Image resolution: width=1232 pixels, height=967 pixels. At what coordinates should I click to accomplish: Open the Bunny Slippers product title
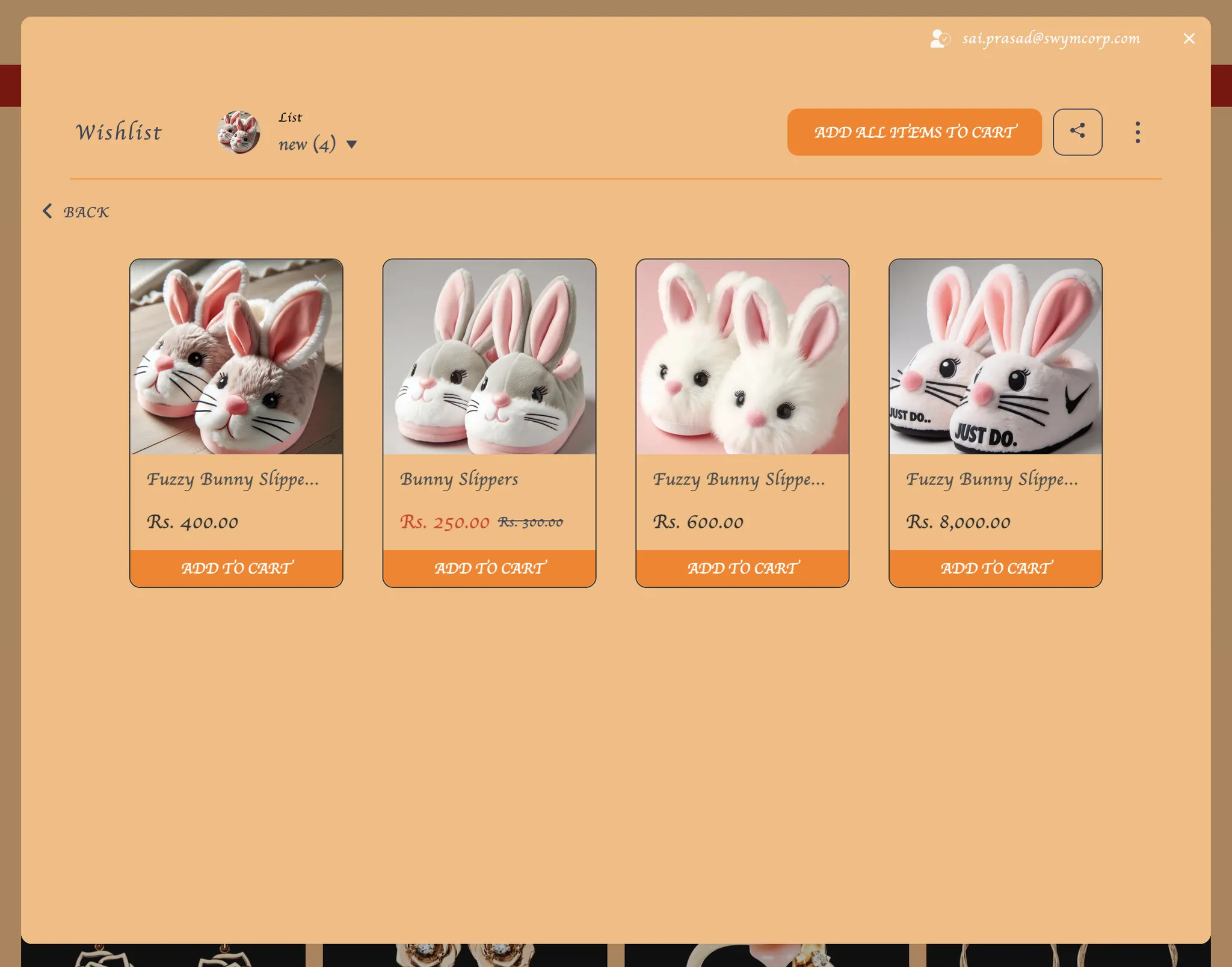tap(459, 479)
